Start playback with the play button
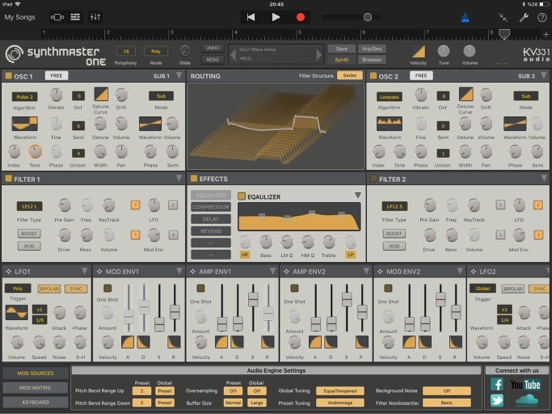 coord(276,17)
